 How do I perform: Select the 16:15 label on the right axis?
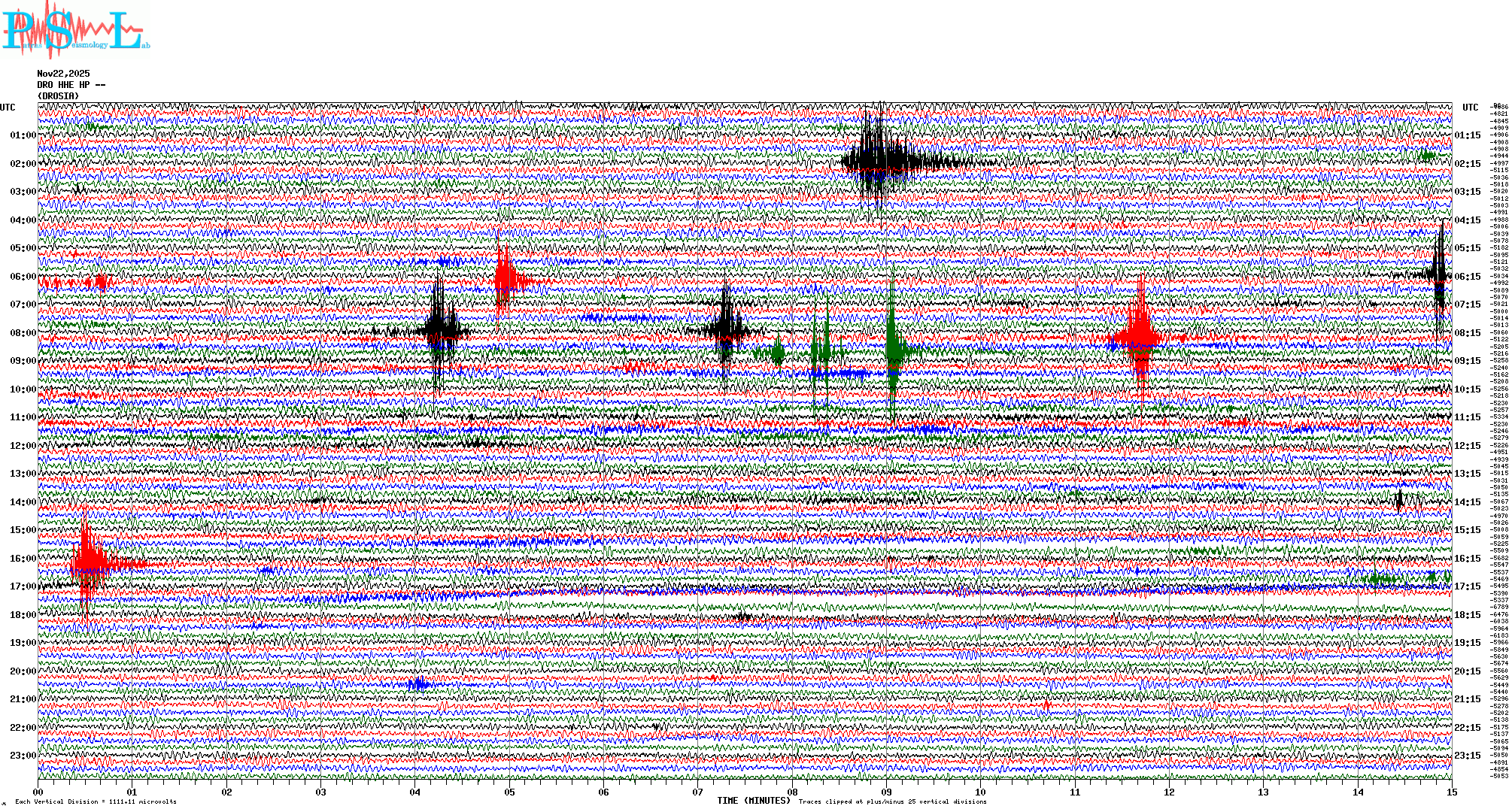tap(1468, 559)
